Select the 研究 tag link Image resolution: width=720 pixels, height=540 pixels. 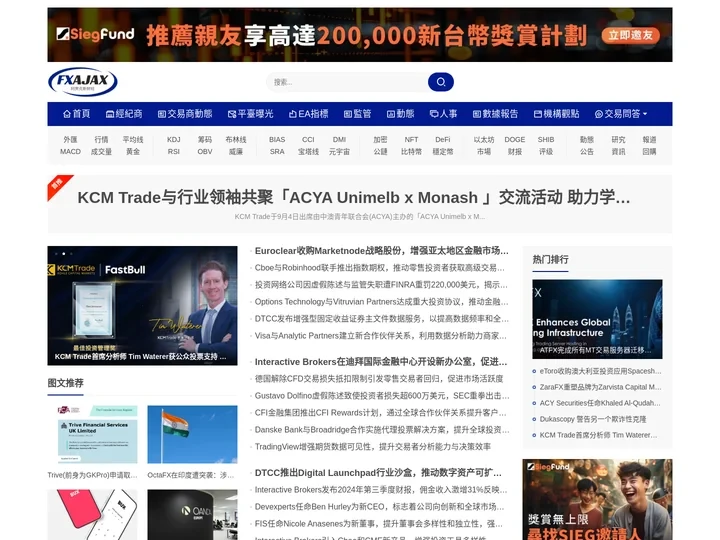(618, 140)
